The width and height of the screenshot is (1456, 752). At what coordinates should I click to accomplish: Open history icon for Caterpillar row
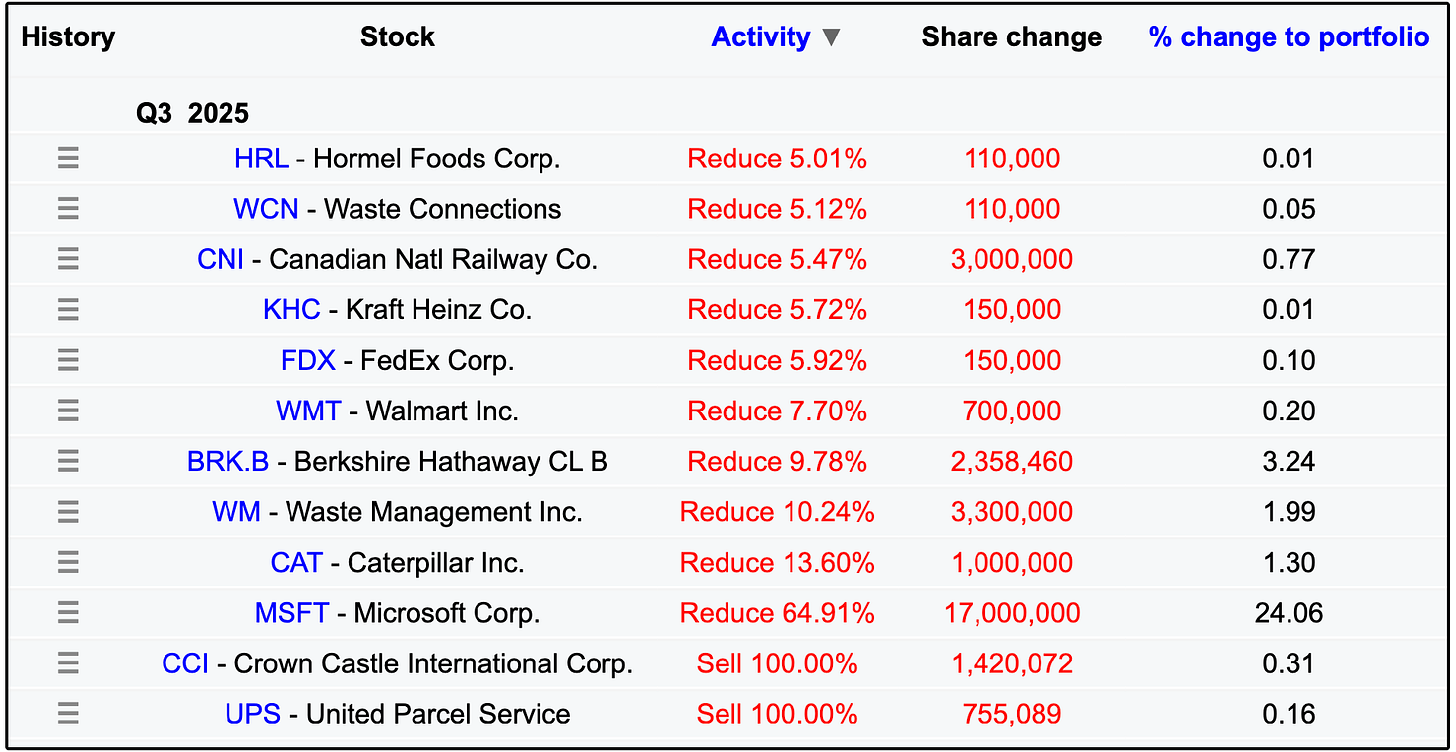click(68, 562)
